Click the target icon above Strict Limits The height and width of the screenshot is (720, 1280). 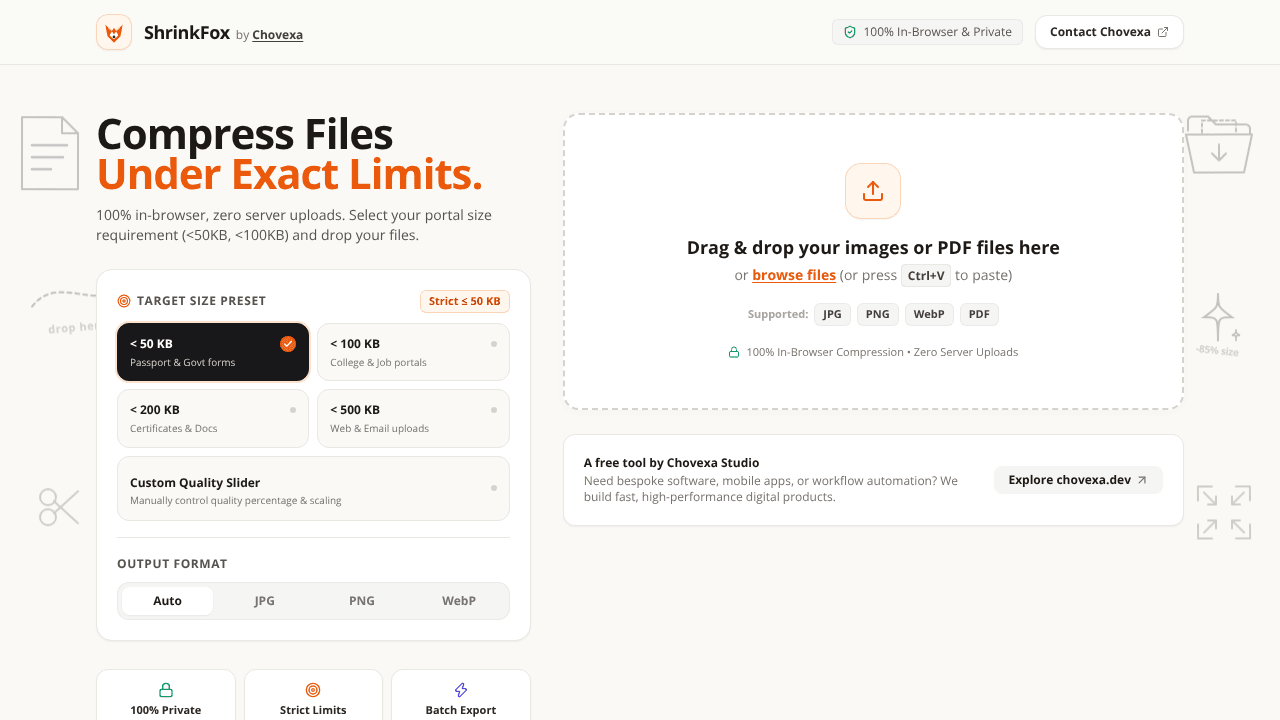tap(313, 690)
